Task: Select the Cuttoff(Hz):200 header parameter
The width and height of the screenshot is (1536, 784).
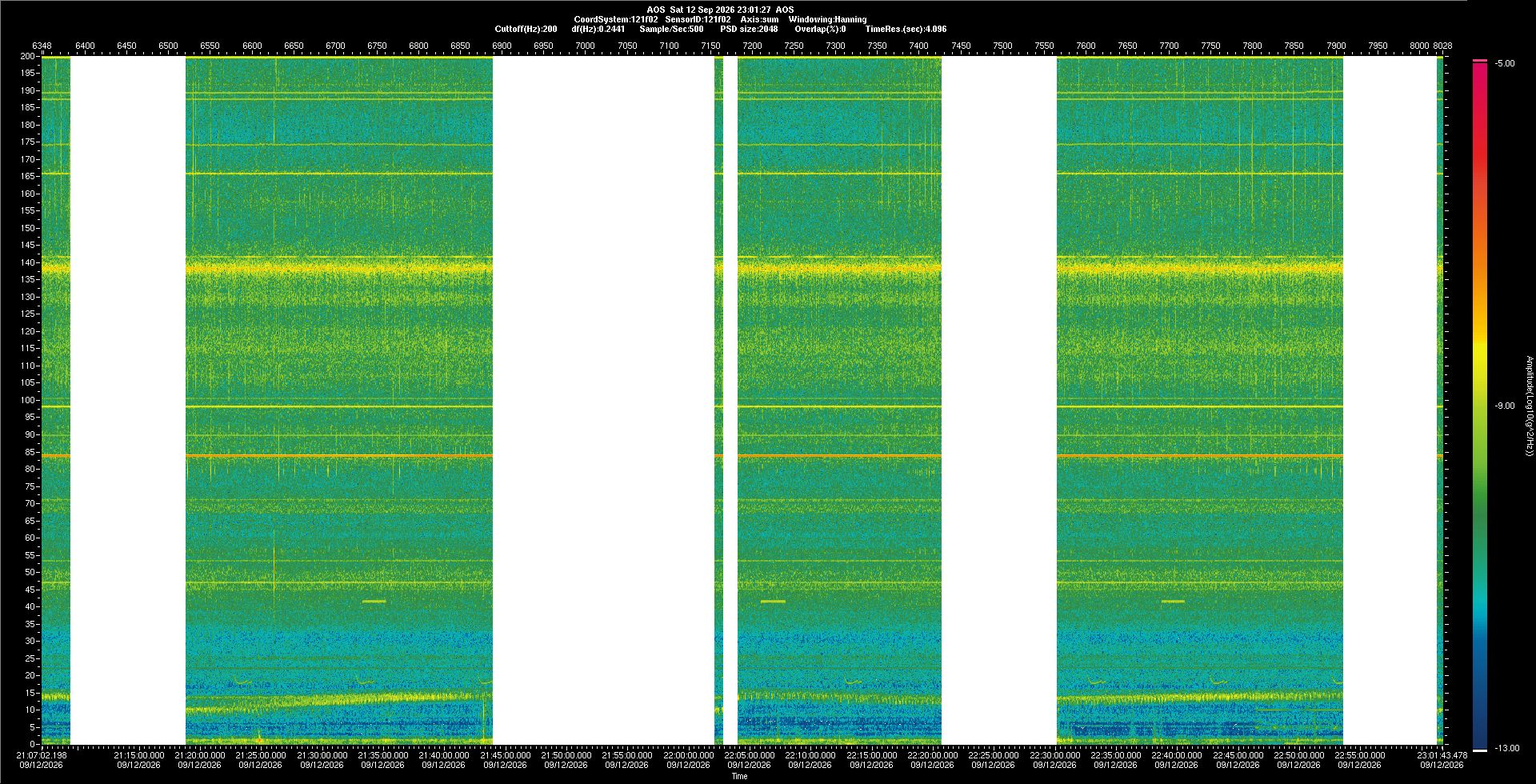Action: click(526, 29)
